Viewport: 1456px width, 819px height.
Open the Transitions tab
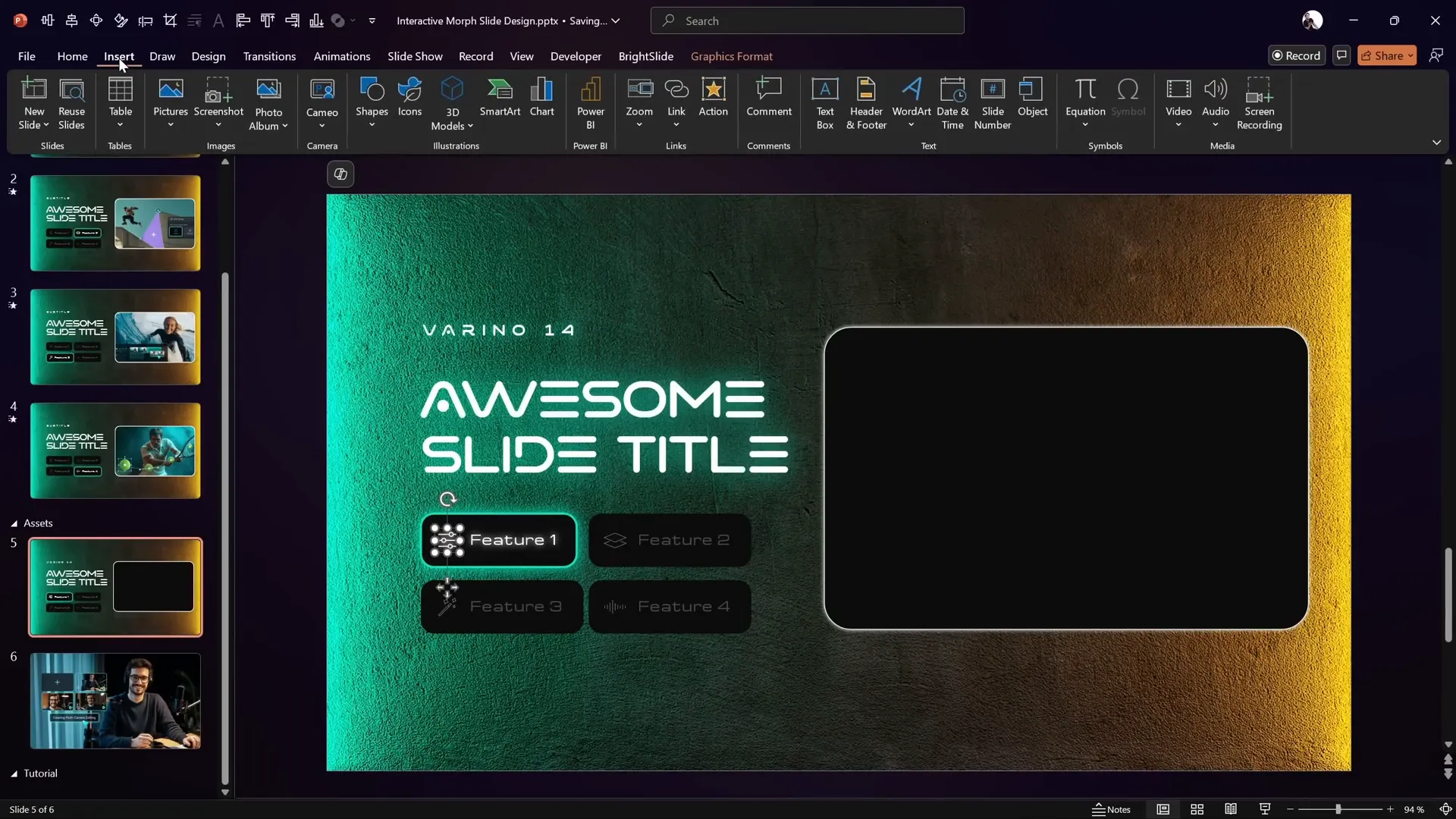[x=269, y=56]
